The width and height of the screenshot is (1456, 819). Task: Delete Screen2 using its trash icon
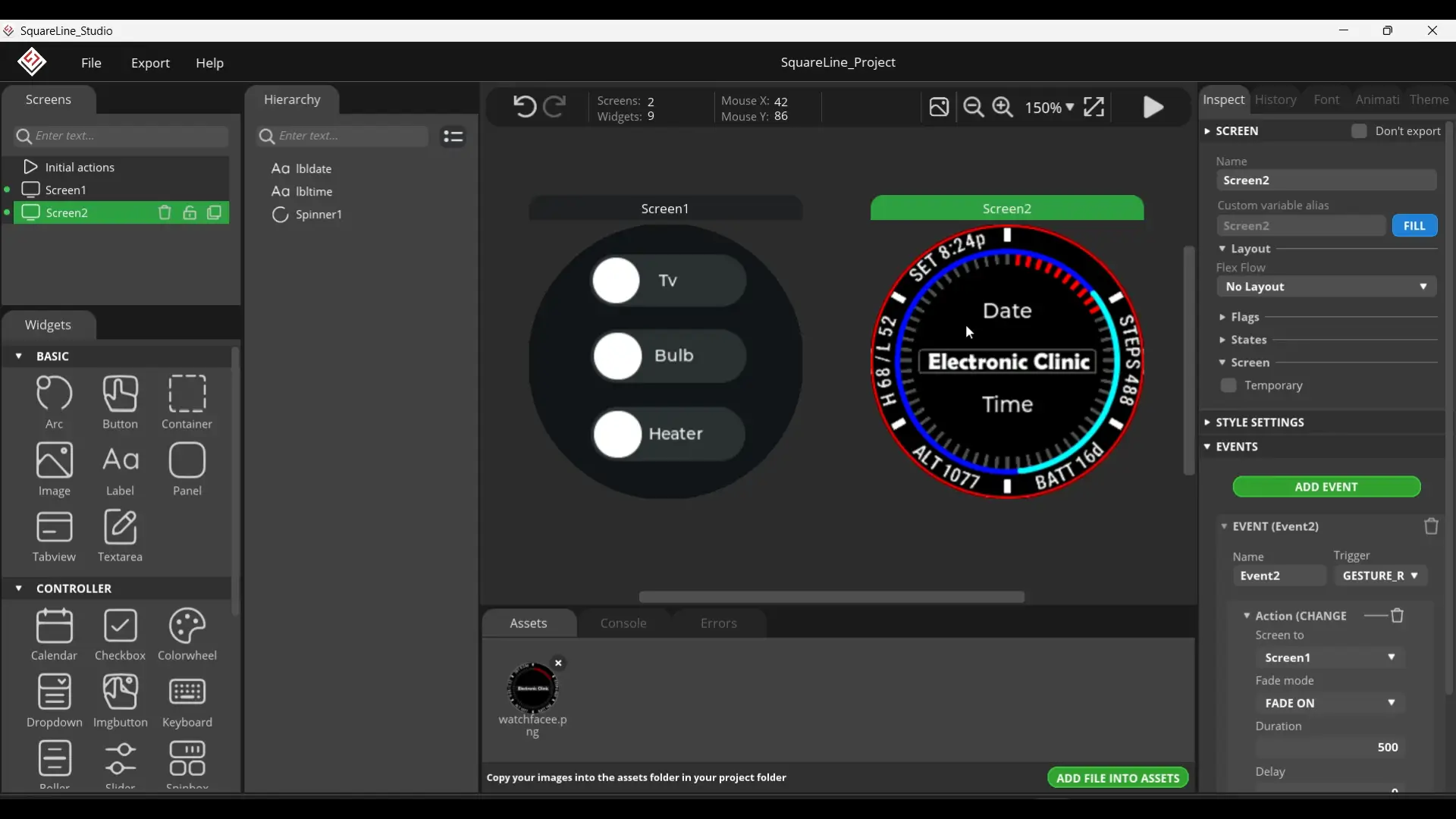[x=165, y=213]
